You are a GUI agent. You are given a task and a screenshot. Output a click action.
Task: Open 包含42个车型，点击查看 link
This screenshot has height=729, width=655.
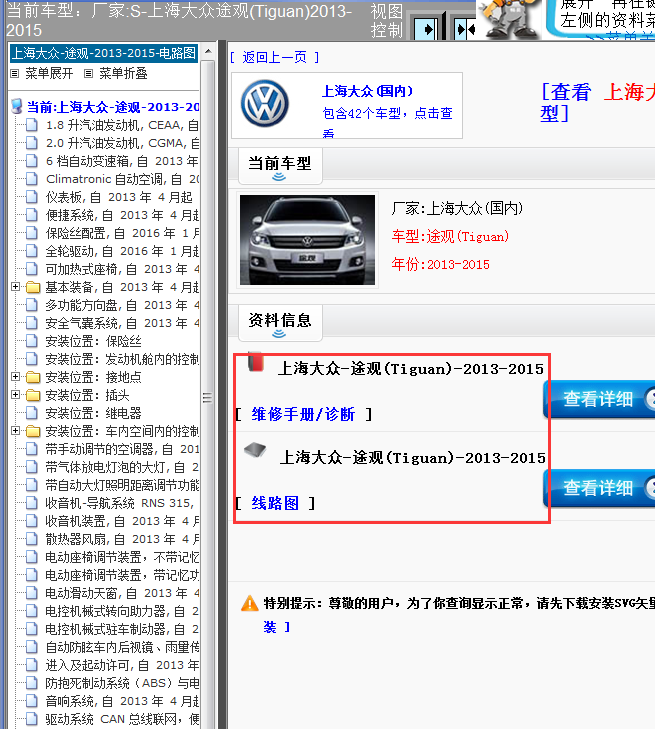(x=387, y=123)
